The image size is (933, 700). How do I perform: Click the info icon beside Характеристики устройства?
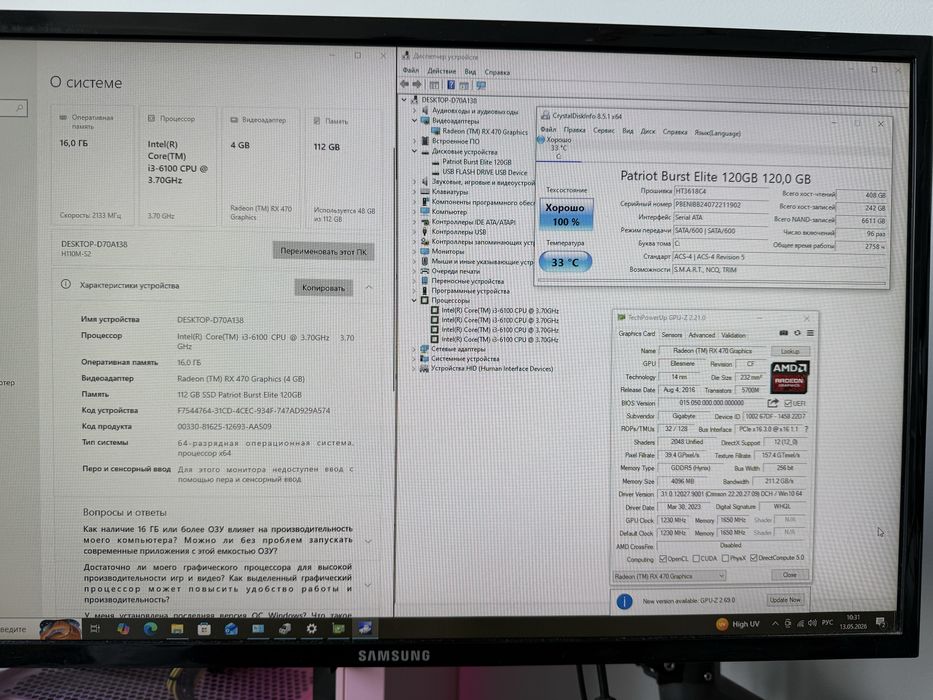point(66,285)
